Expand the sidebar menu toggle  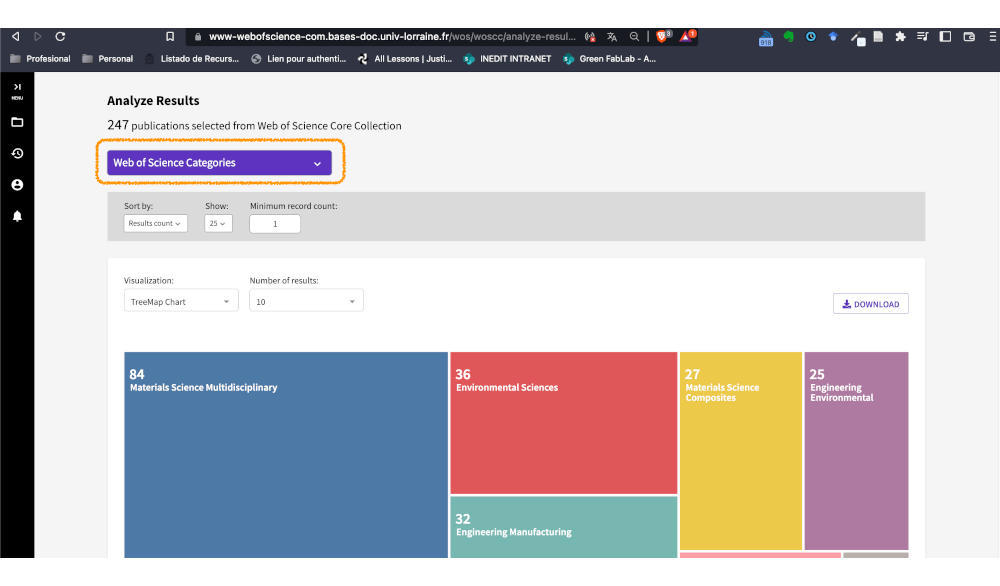click(x=17, y=92)
